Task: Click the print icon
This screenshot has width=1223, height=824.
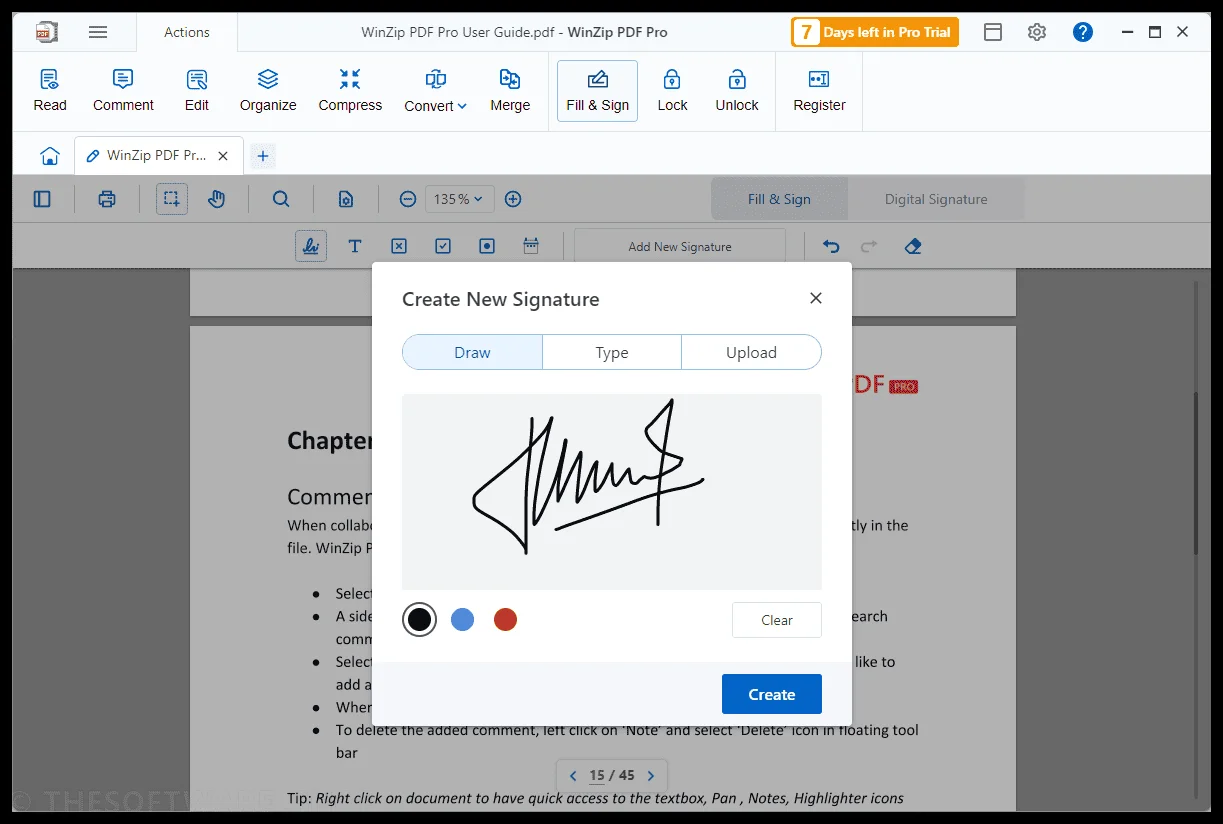Action: [x=107, y=199]
